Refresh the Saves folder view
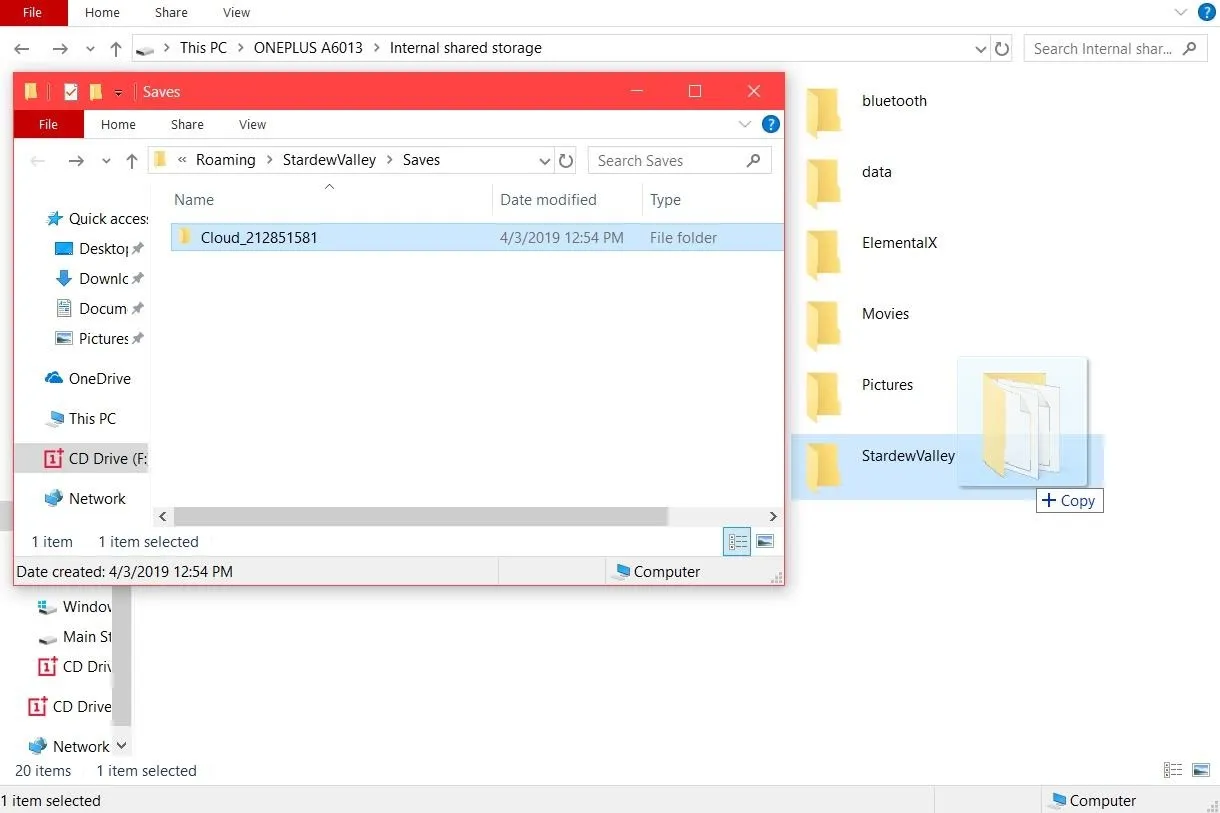This screenshot has height=813, width=1220. 566,160
